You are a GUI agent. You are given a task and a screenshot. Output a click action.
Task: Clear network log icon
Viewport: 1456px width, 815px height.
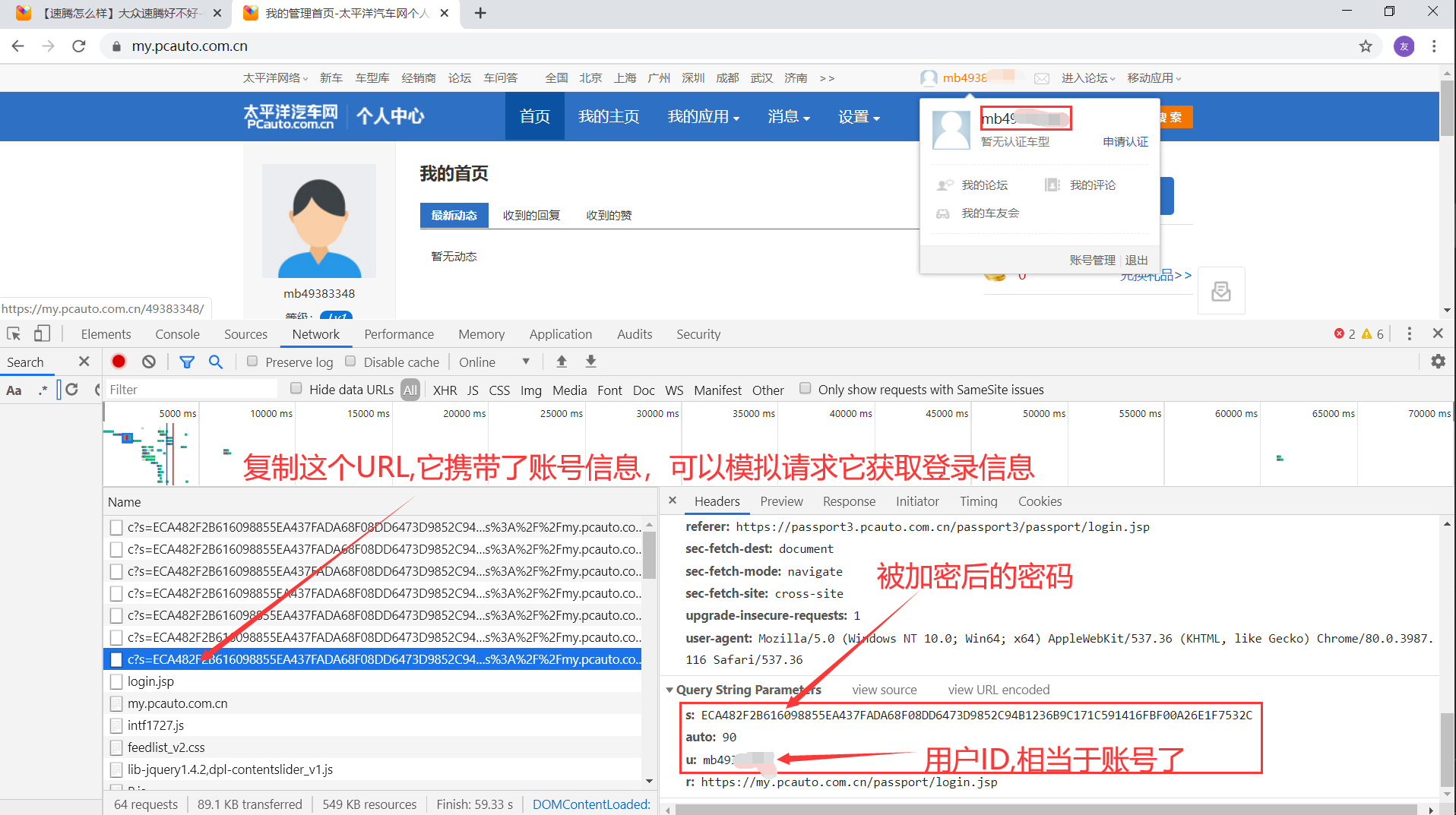(149, 362)
